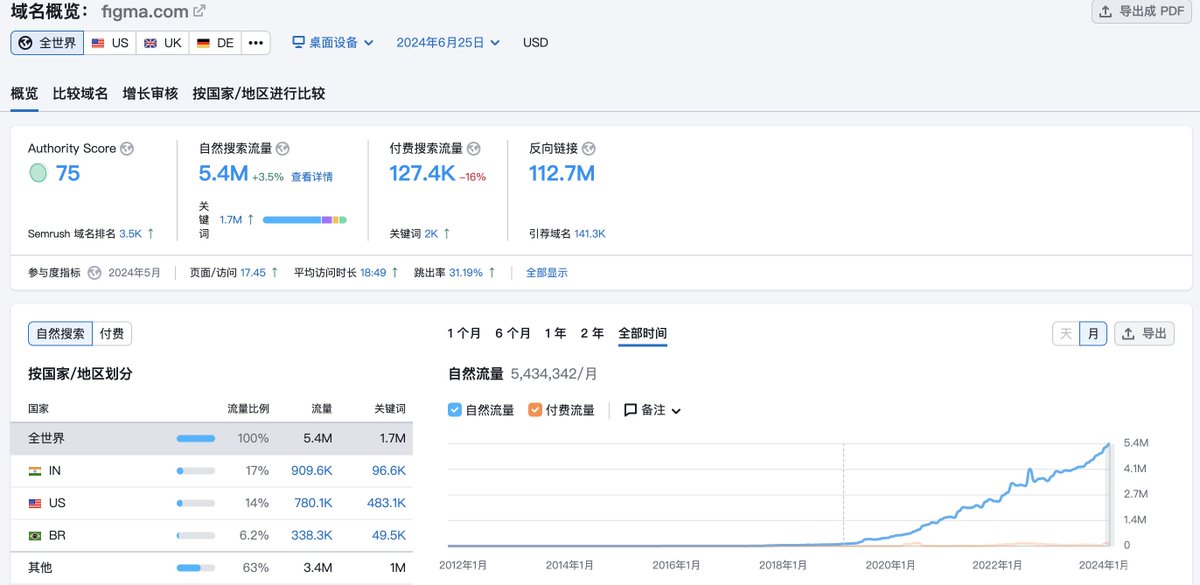The height and width of the screenshot is (585, 1200).
Task: Open date picker 2024年6月25日
Action: click(448, 43)
